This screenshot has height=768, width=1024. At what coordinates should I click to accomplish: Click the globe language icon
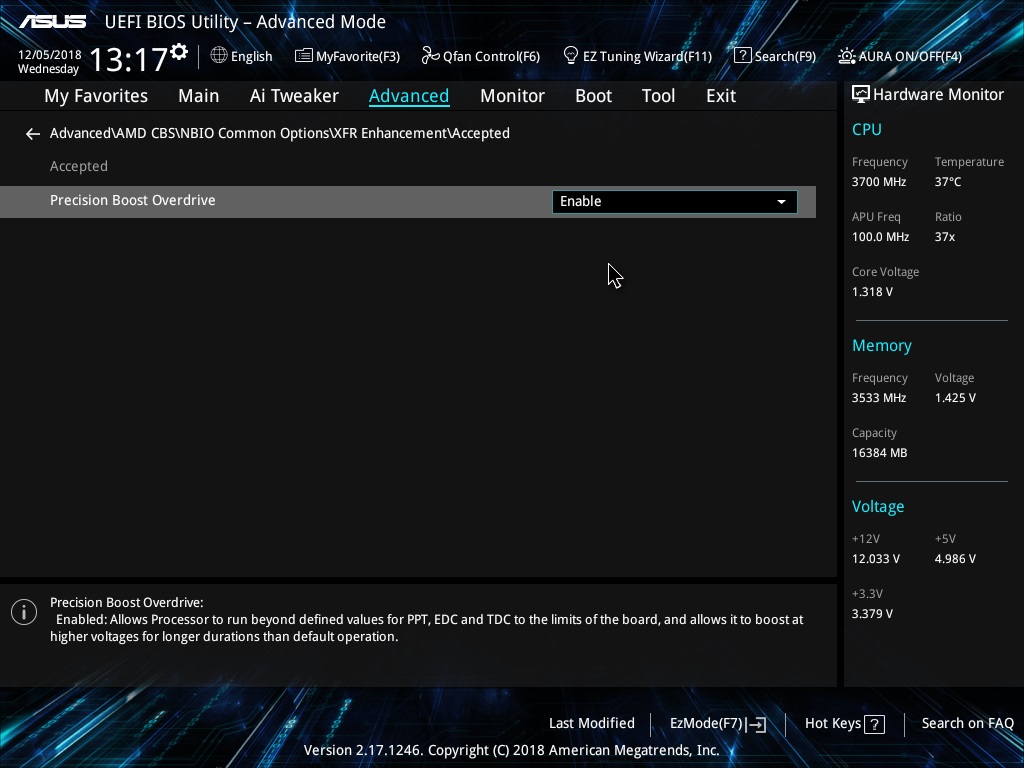point(219,56)
